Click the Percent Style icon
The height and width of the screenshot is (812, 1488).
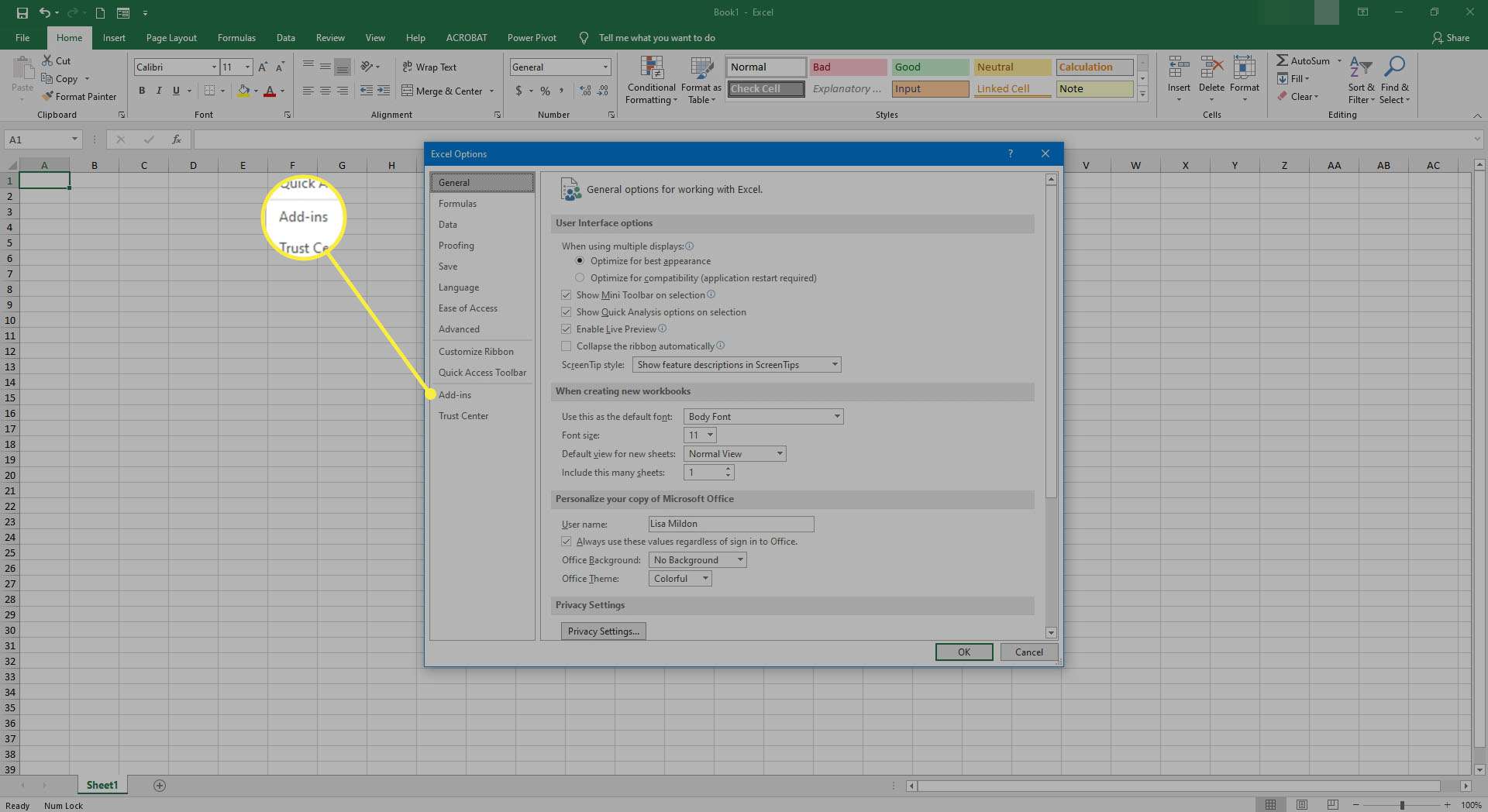tap(546, 91)
